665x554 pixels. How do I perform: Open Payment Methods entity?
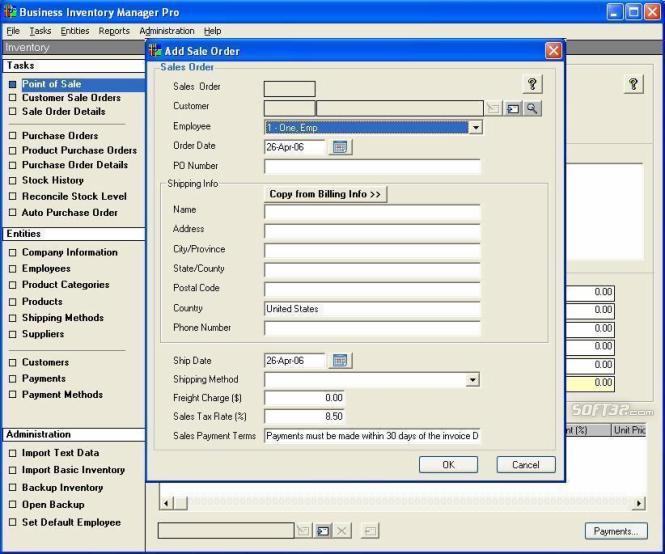[62, 395]
